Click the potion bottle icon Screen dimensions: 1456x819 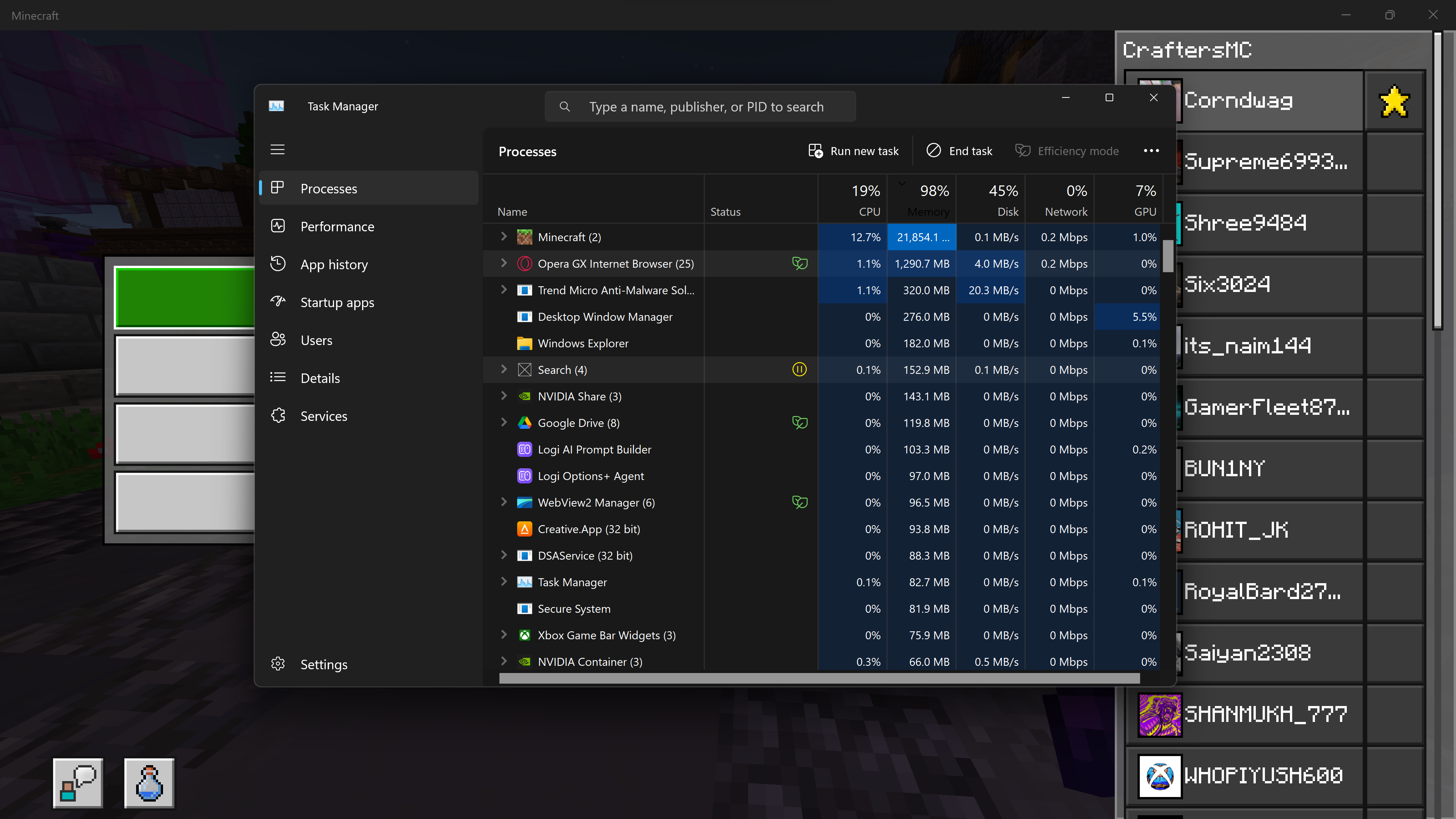coord(149,783)
